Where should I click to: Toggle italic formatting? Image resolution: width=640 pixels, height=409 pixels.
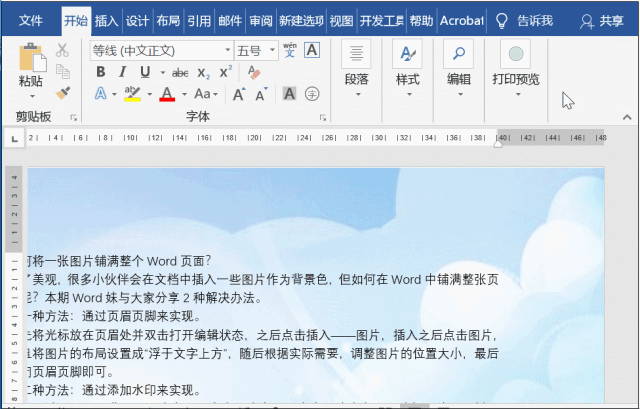click(122, 72)
